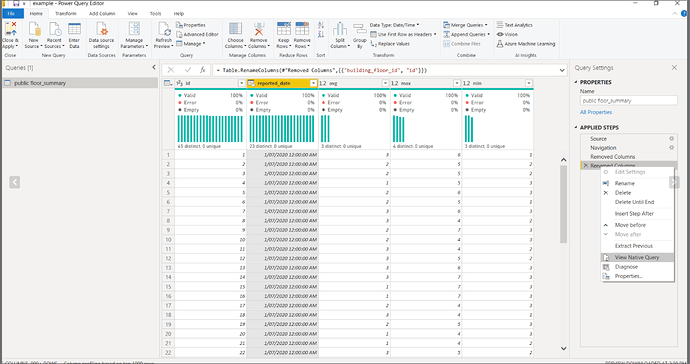Open Use First Row as Headers dropdown
690x364 pixels.
403,34
